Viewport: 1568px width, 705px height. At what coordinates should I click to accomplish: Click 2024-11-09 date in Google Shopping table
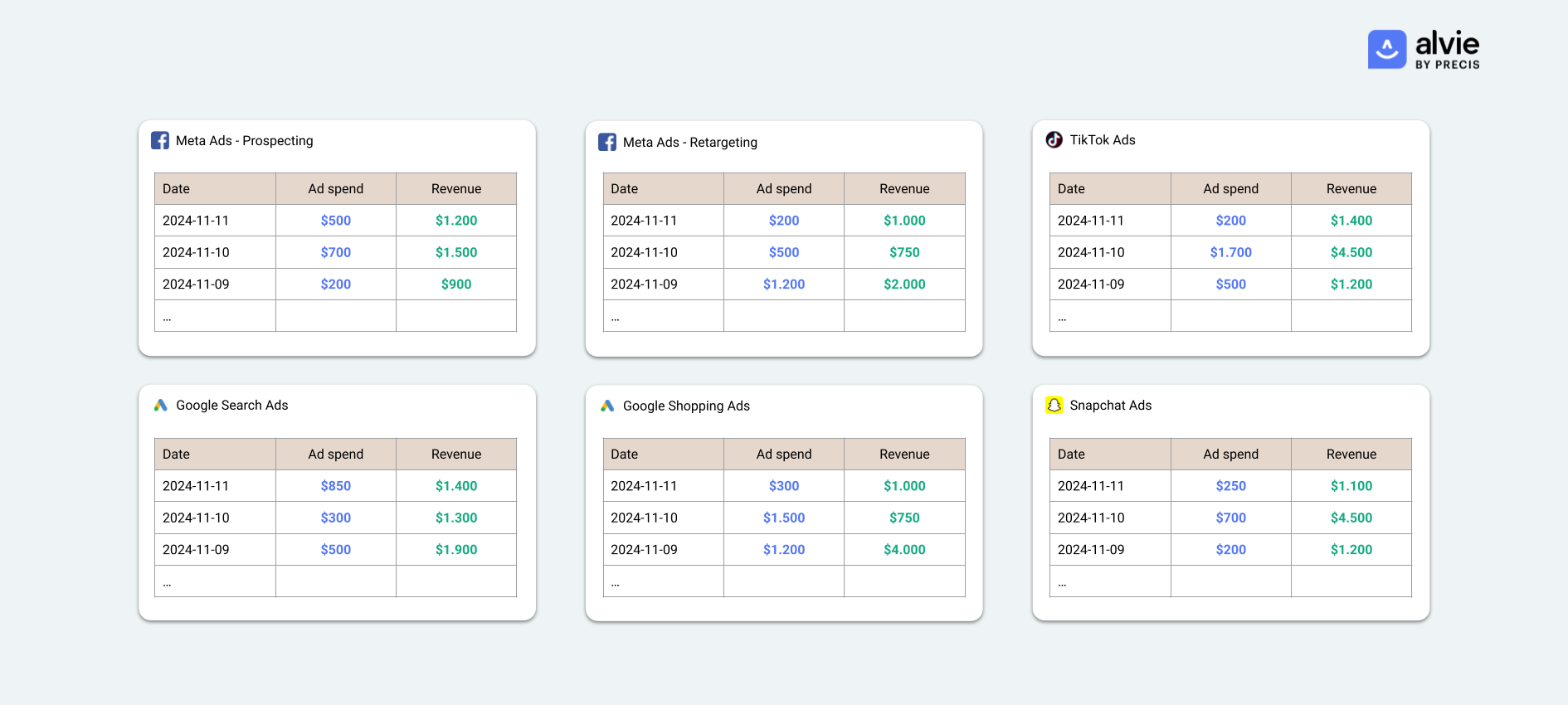tap(644, 549)
